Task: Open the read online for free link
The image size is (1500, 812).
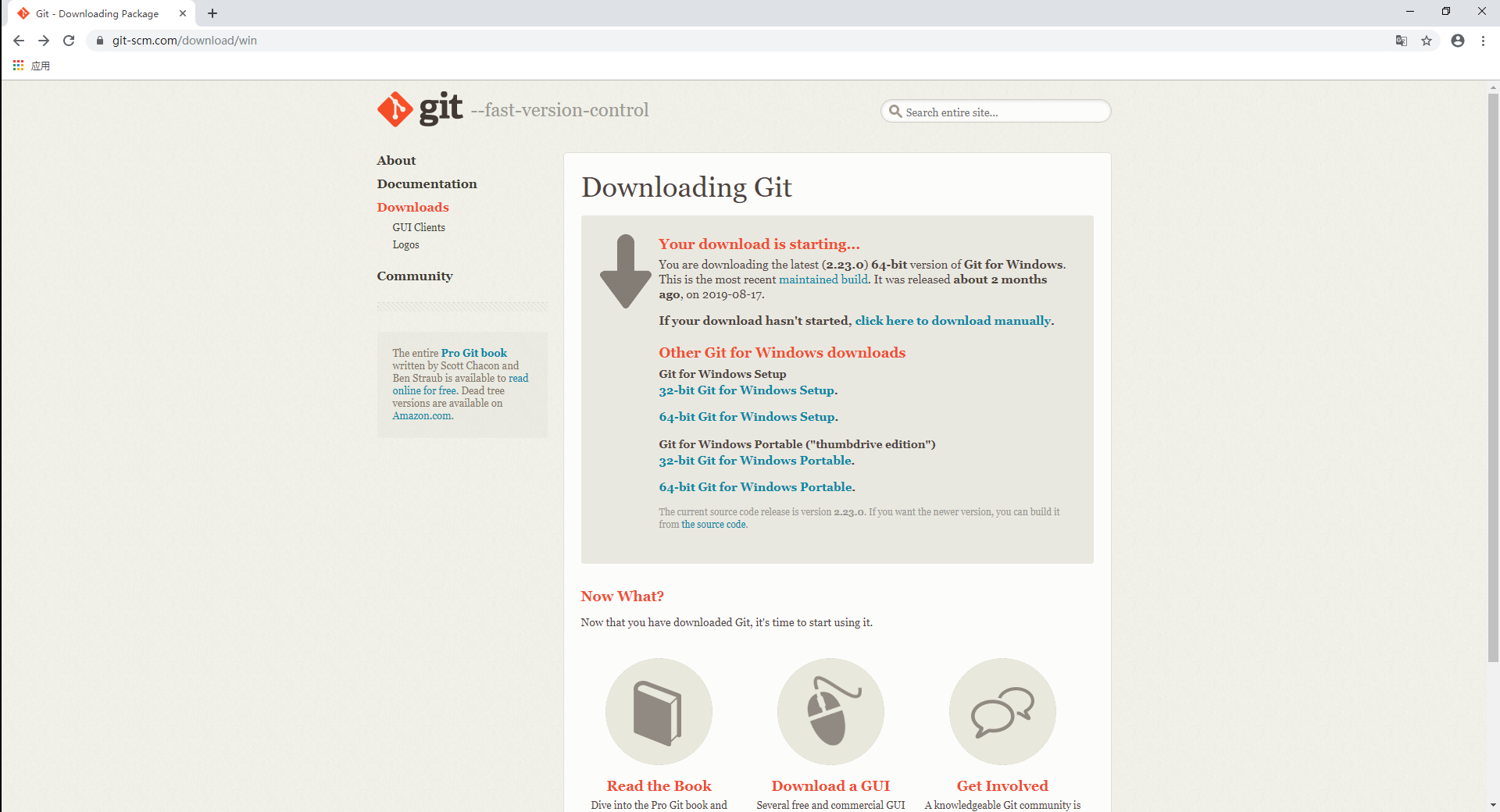Action: tap(460, 384)
